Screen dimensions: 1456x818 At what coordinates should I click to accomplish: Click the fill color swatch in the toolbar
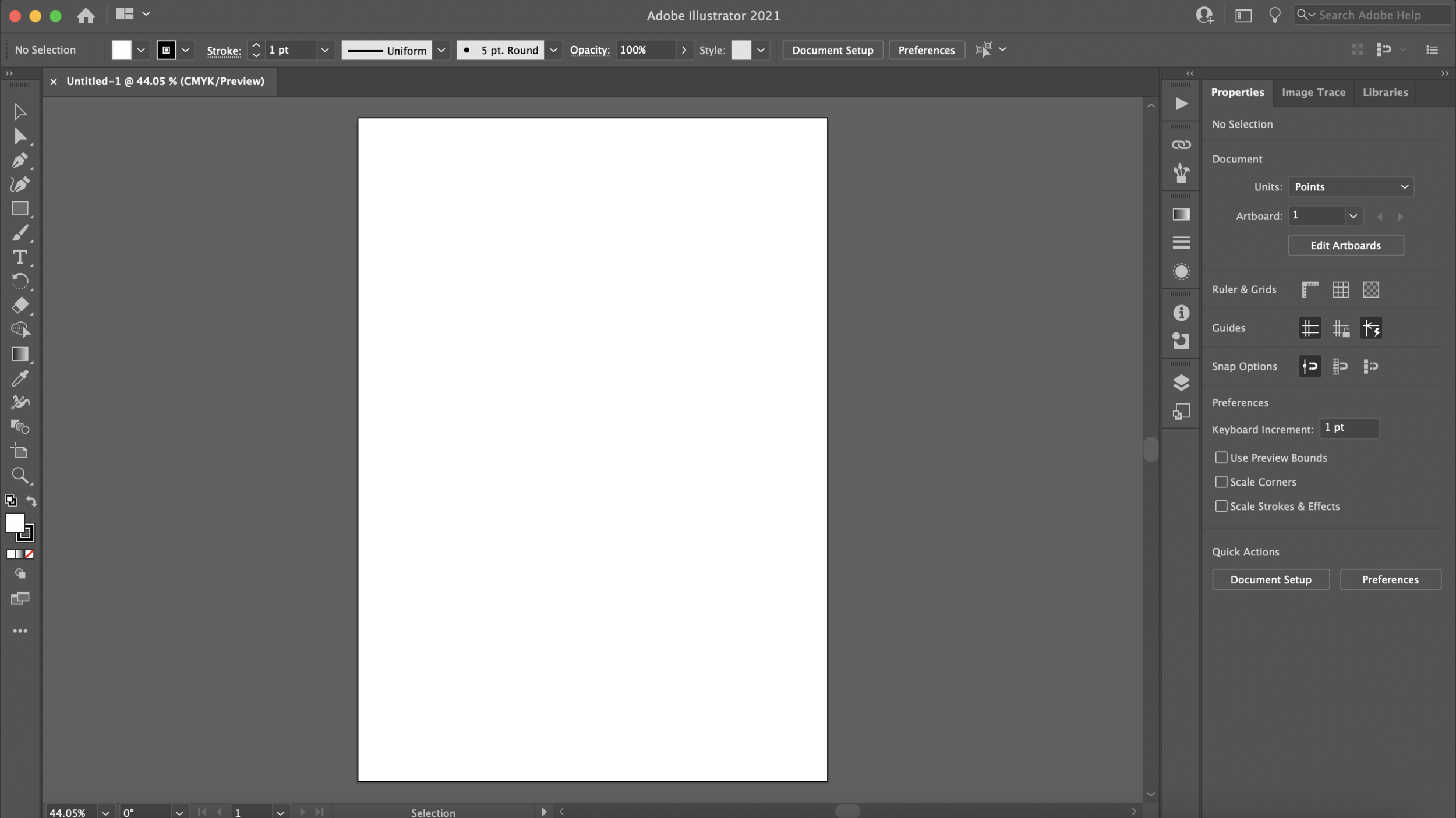(122, 50)
